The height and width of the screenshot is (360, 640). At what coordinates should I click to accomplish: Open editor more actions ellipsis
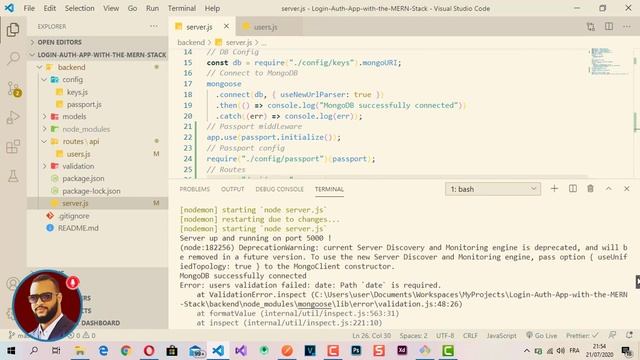pyautogui.click(x=627, y=27)
